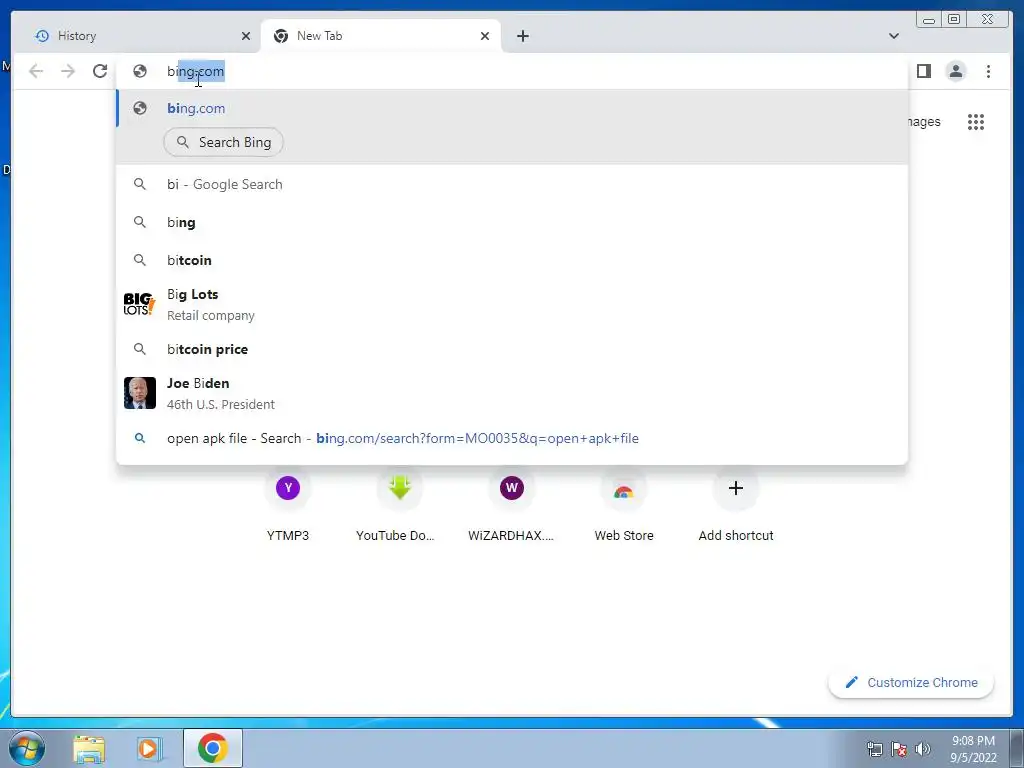Open the Chrome profile avatar
Viewport: 1024px width, 768px height.
pos(955,71)
